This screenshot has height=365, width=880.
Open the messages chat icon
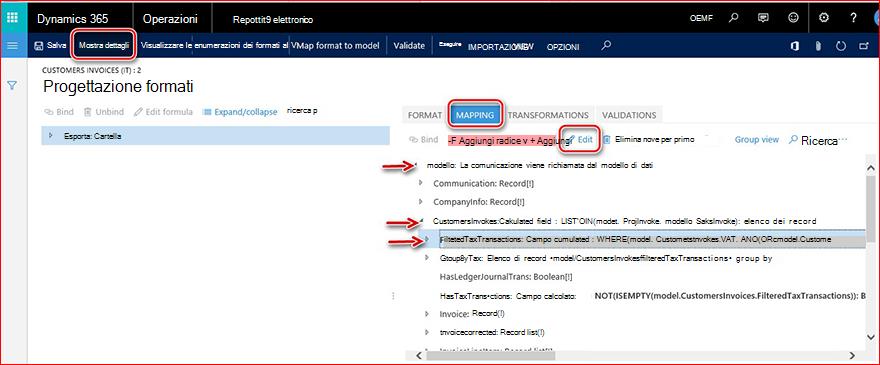[763, 18]
